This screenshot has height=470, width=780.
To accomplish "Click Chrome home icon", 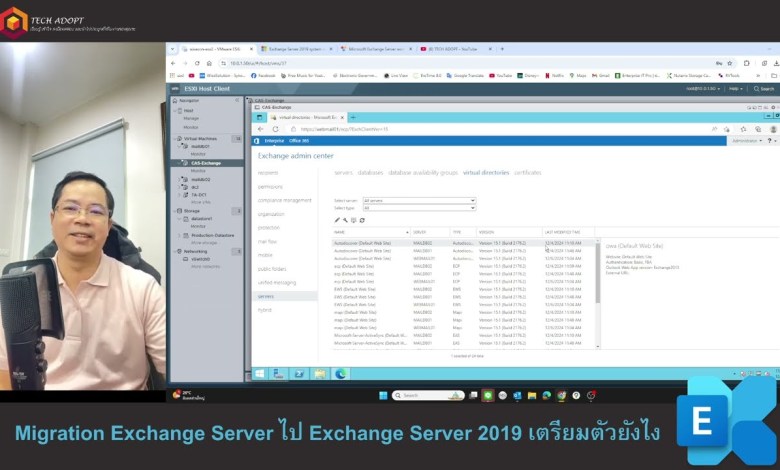I will 209,63.
